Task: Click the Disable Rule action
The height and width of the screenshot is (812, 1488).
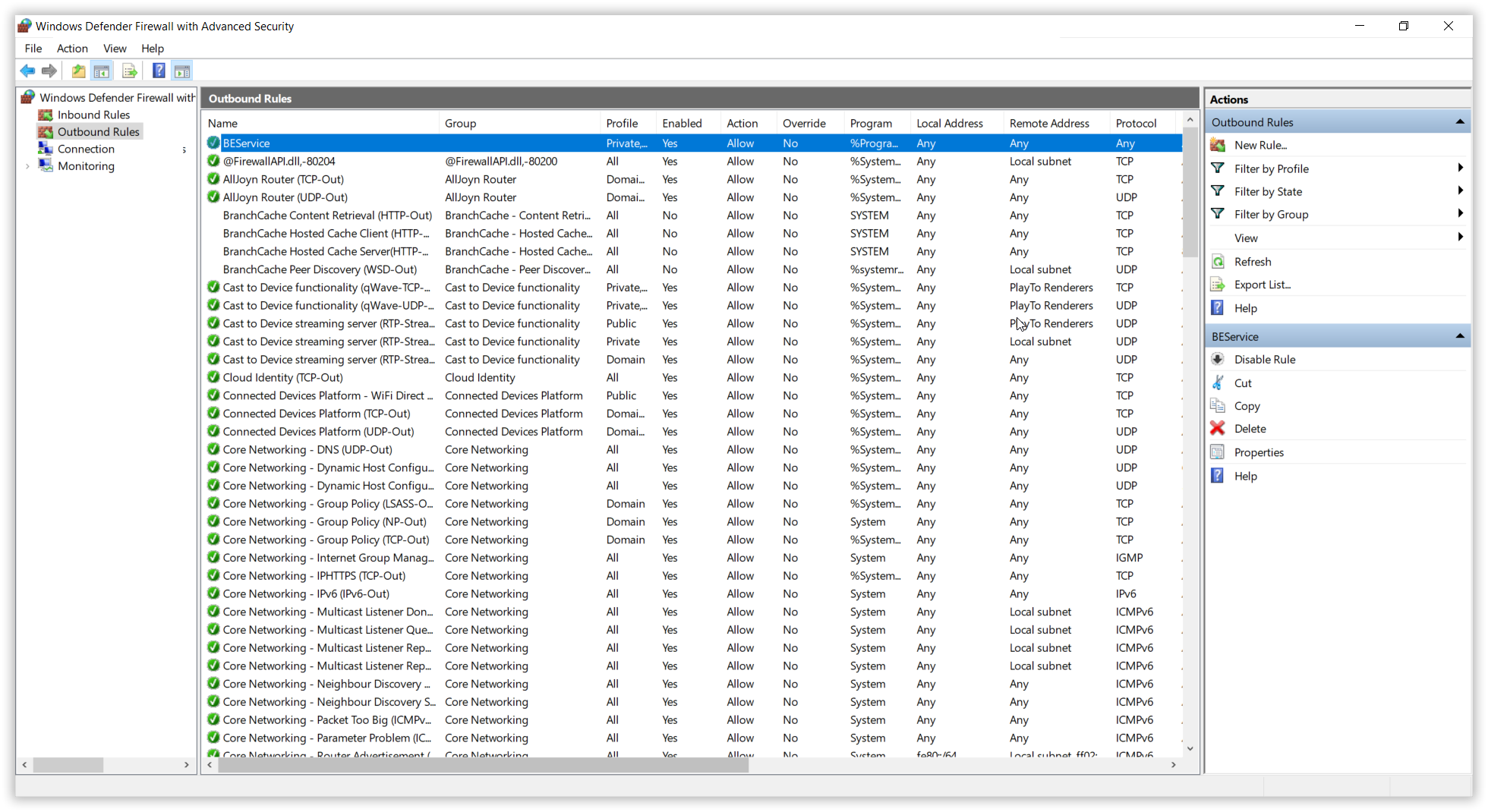Action: (1265, 359)
